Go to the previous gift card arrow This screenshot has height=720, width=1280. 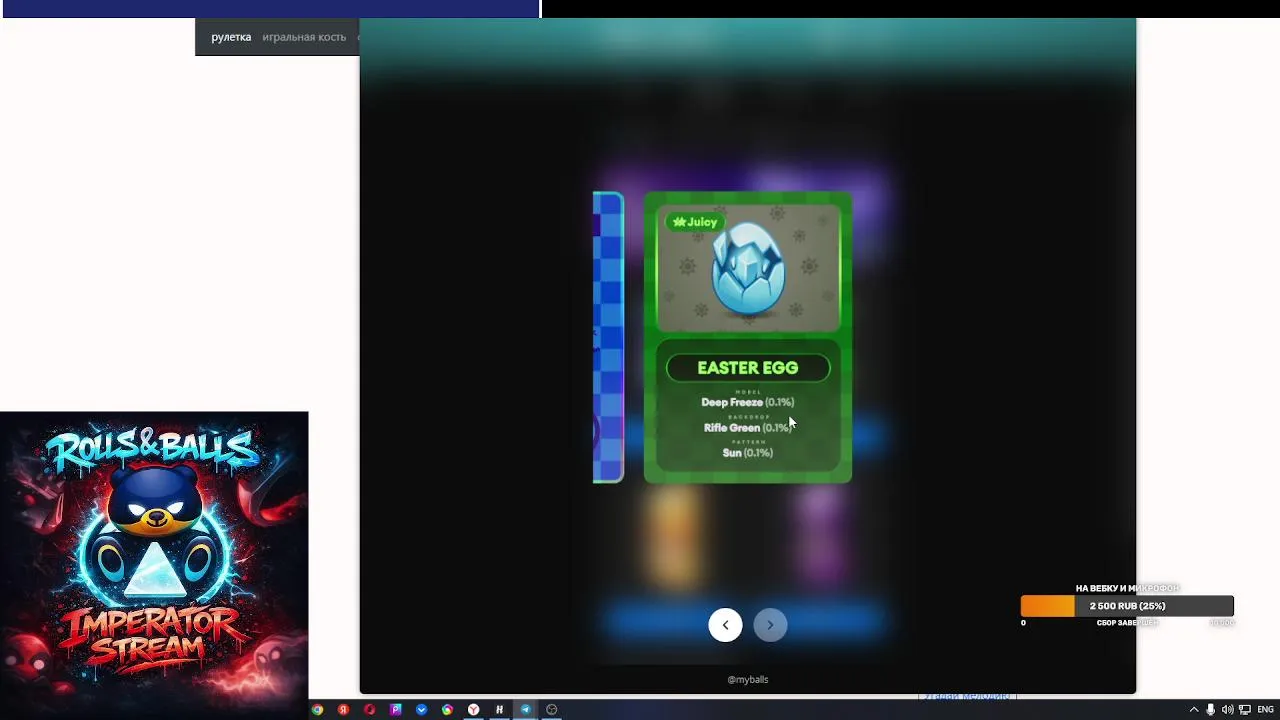[x=725, y=625]
